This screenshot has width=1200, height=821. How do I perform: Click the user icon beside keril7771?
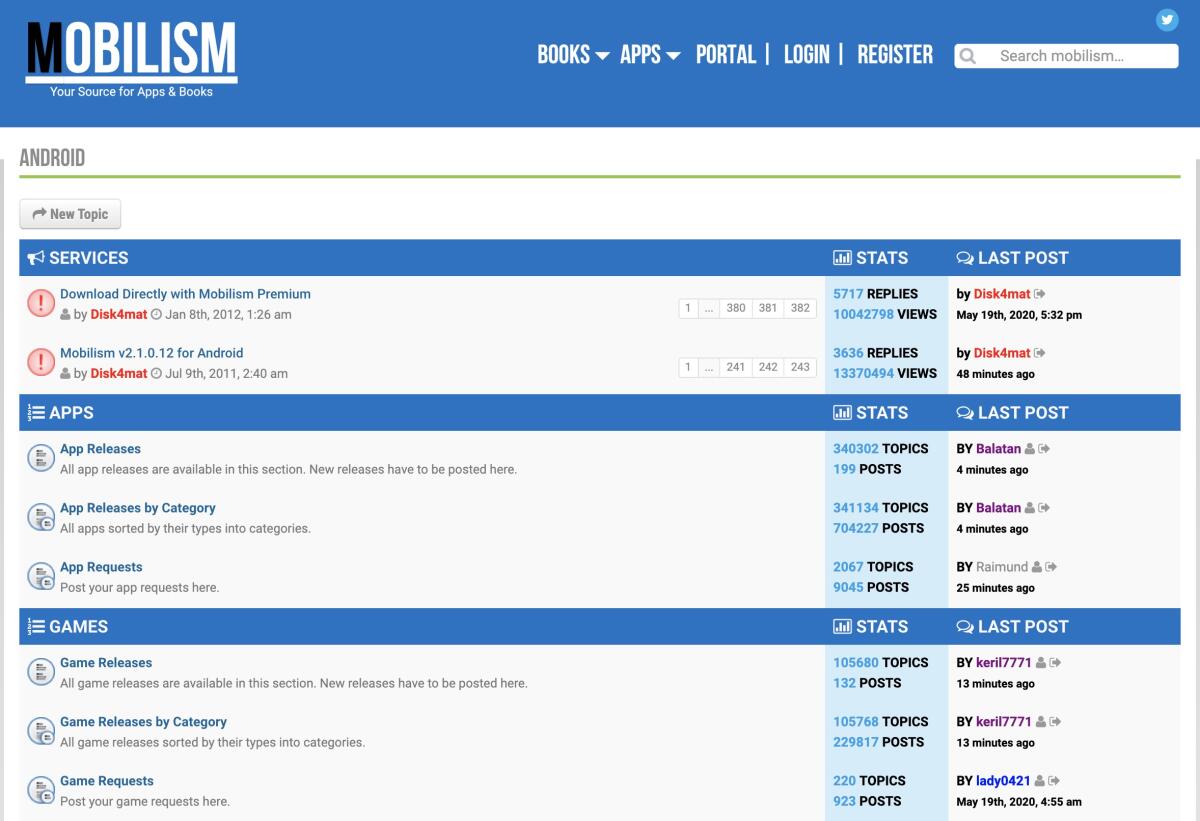click(1039, 662)
